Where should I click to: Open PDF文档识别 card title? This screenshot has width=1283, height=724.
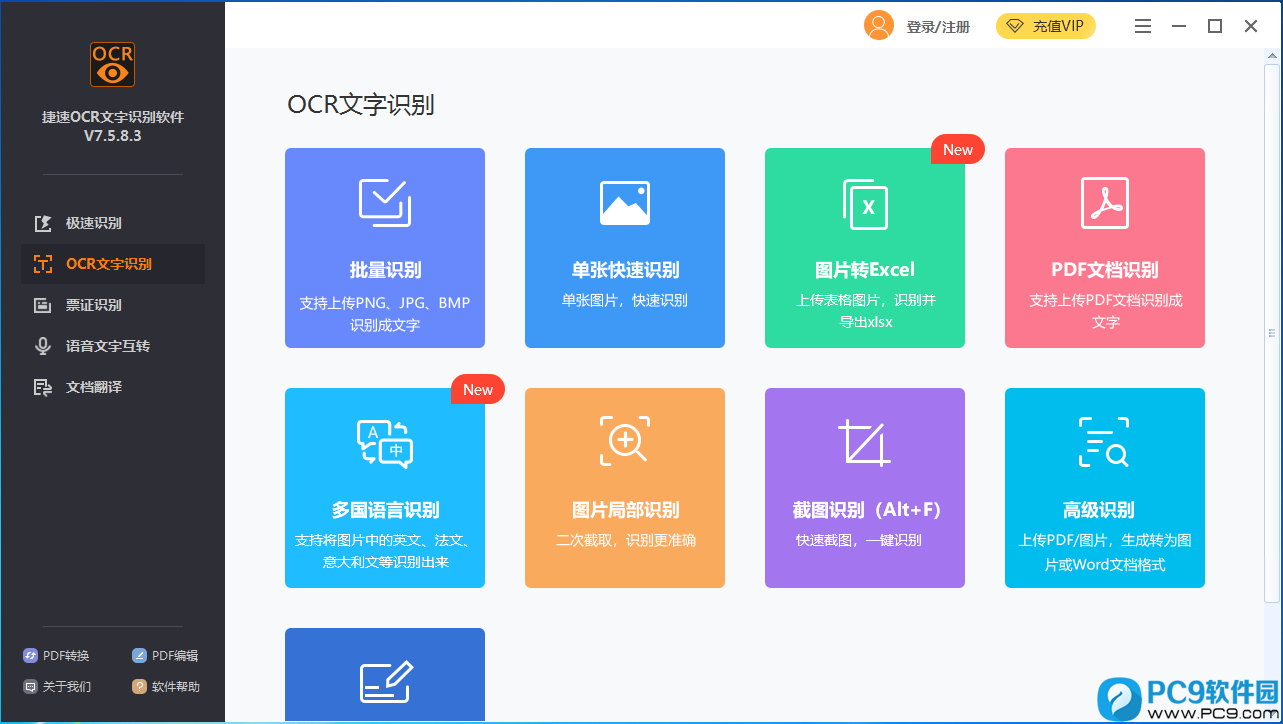(1105, 270)
